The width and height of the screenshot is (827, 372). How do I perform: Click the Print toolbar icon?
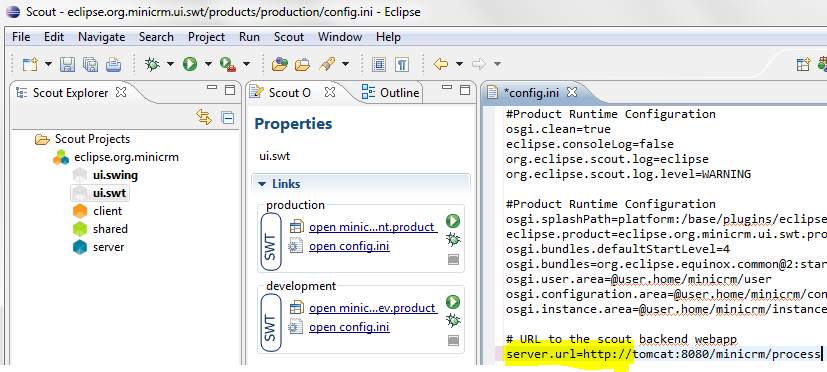[113, 64]
